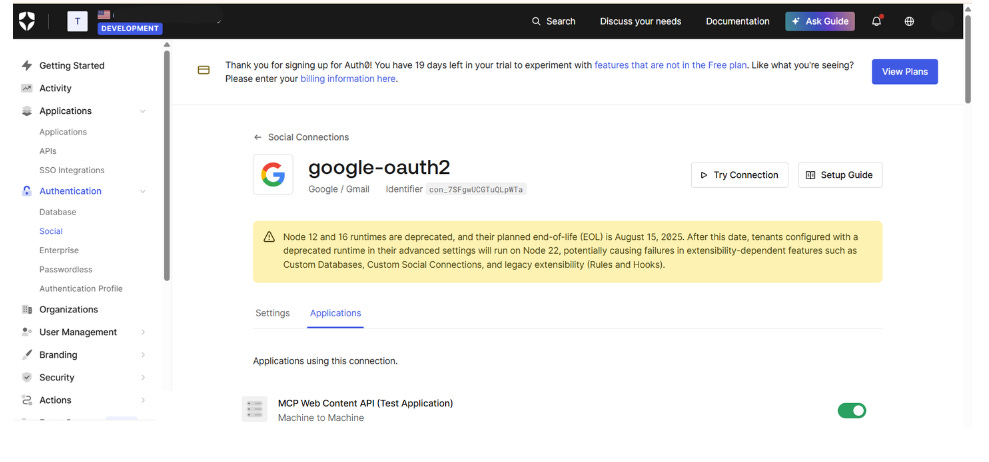Open the tenant switcher dropdown arrow
This screenshot has width=989, height=462.
click(219, 21)
